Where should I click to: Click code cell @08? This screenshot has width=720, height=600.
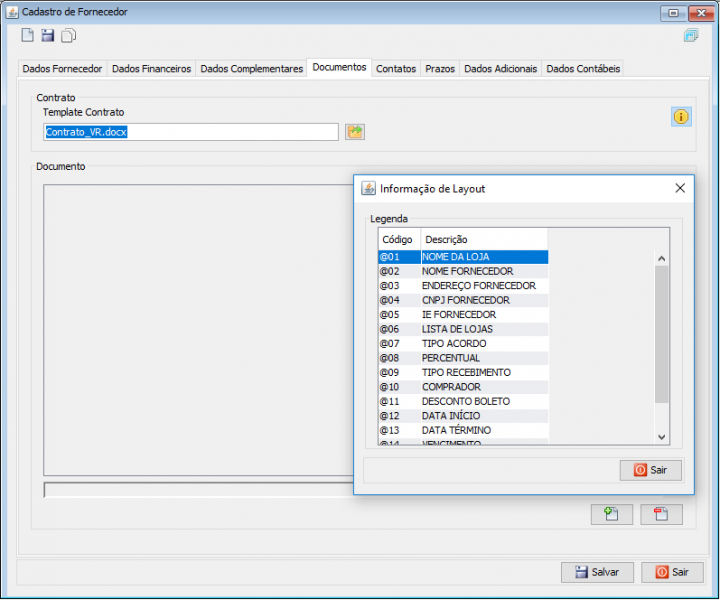tap(399, 358)
